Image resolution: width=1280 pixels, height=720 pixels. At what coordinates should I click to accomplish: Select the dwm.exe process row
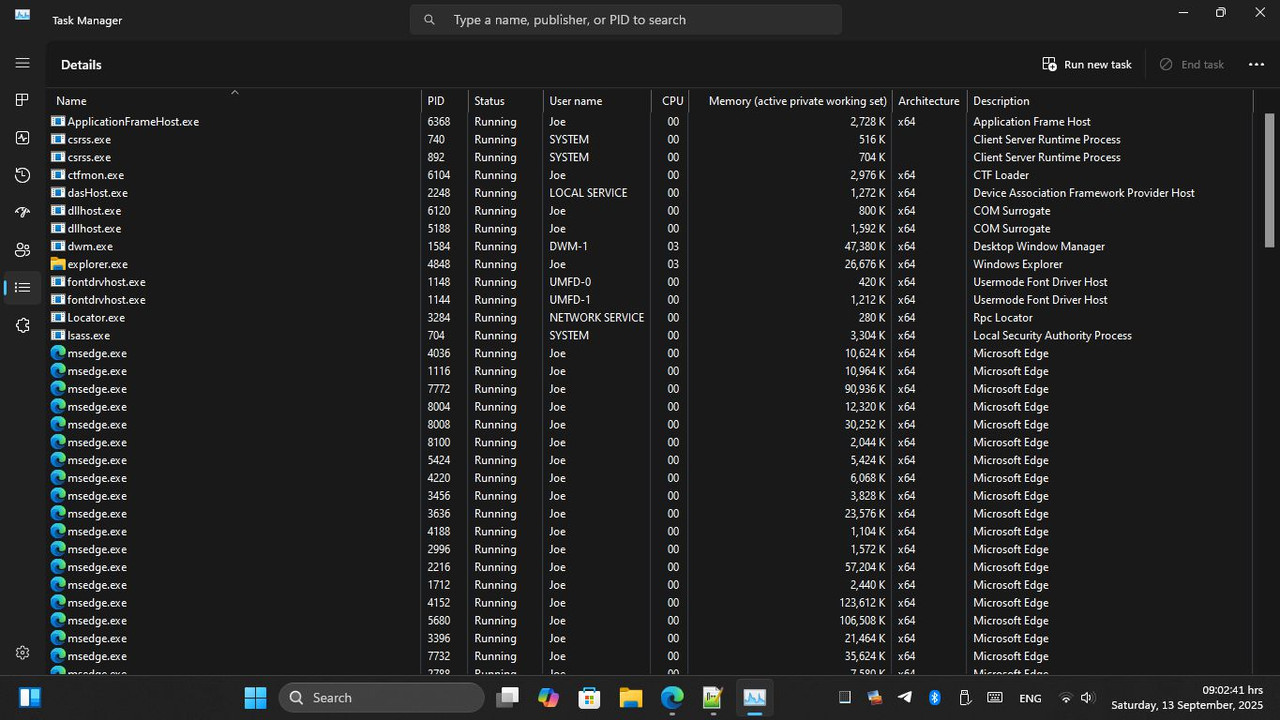coord(651,246)
